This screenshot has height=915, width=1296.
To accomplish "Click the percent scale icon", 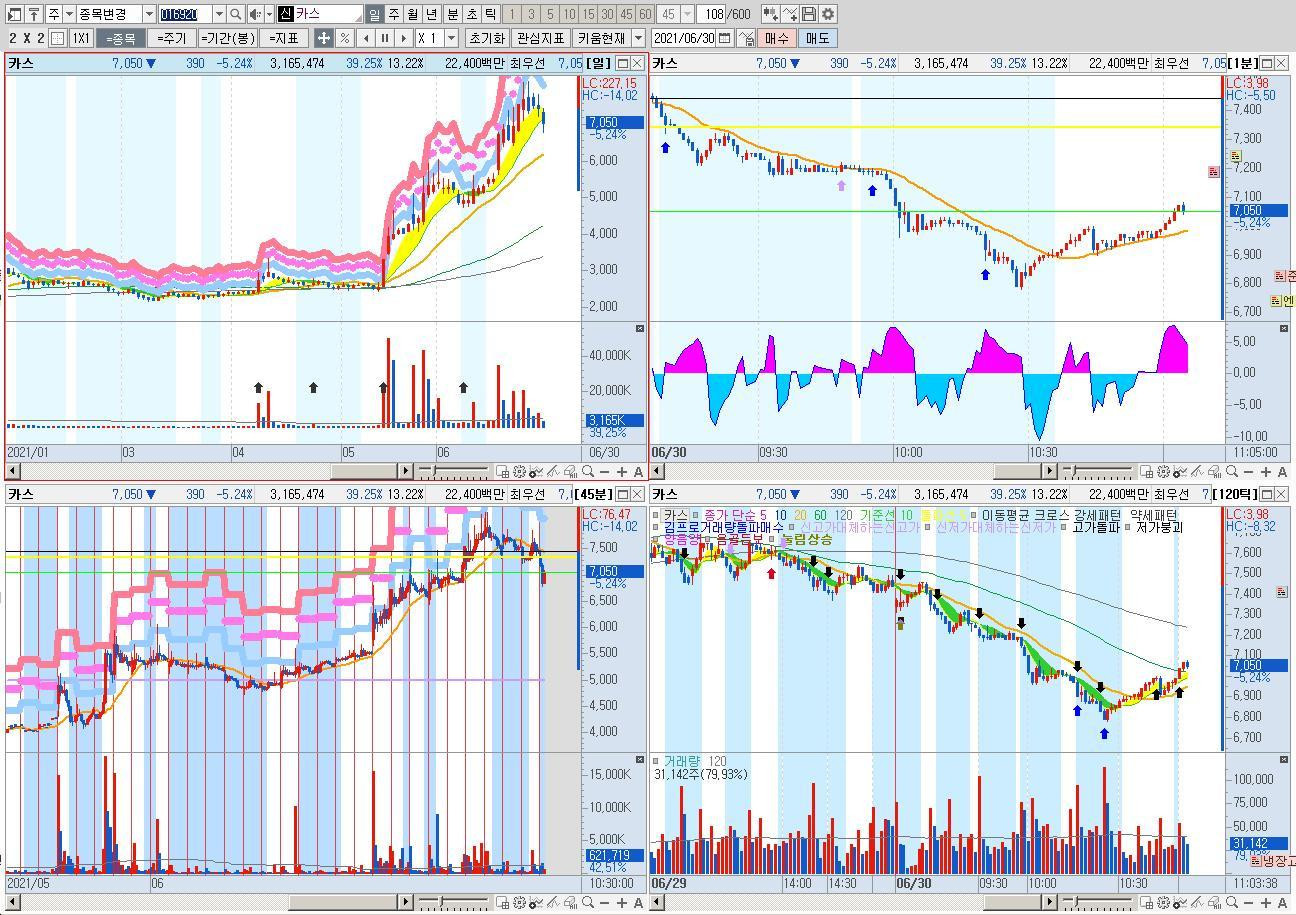I will [x=344, y=38].
